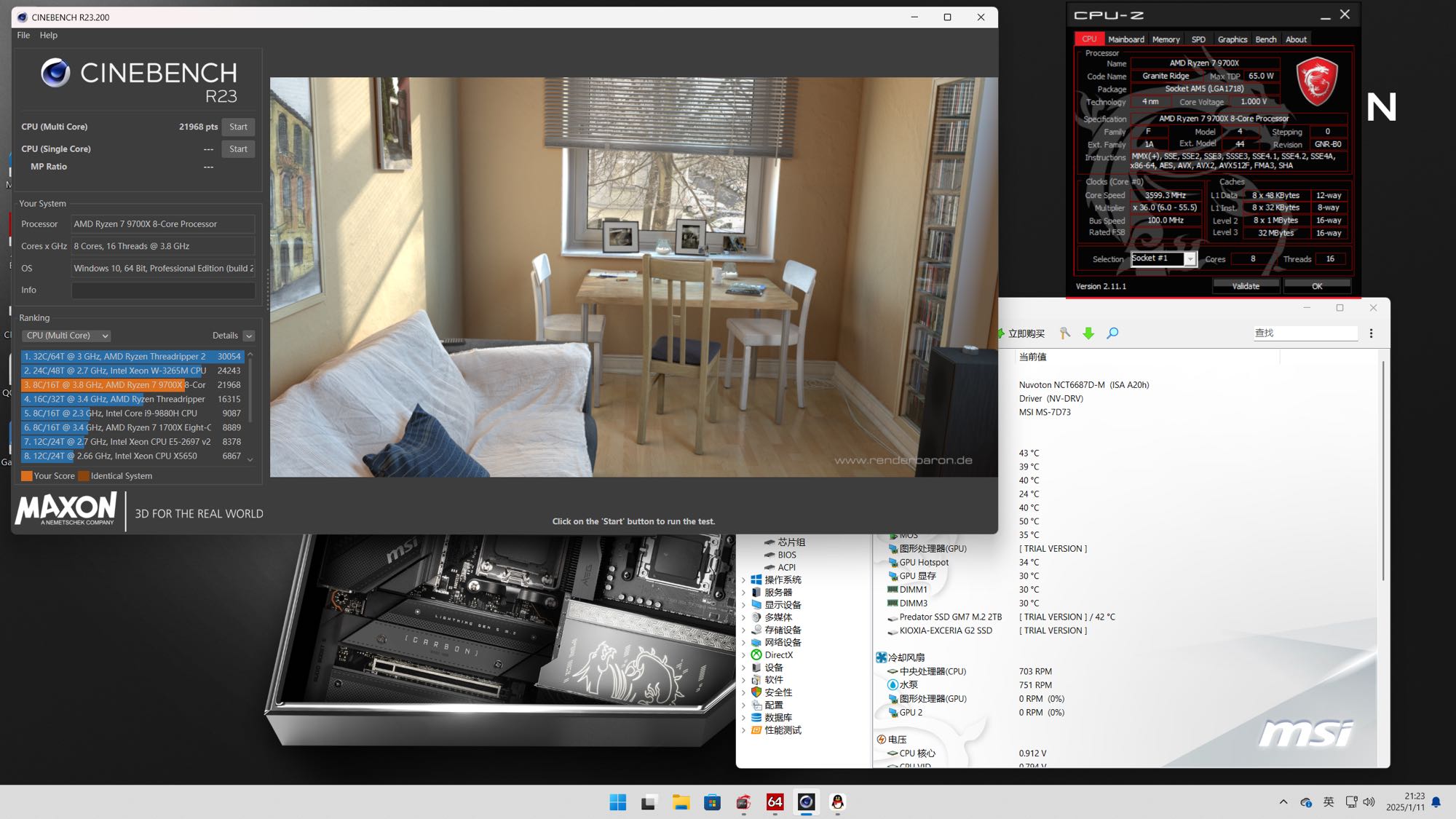Image resolution: width=1456 pixels, height=819 pixels.
Task: Select ranking row 'Intel Xeon CPU X5650'
Action: pyautogui.click(x=132, y=456)
